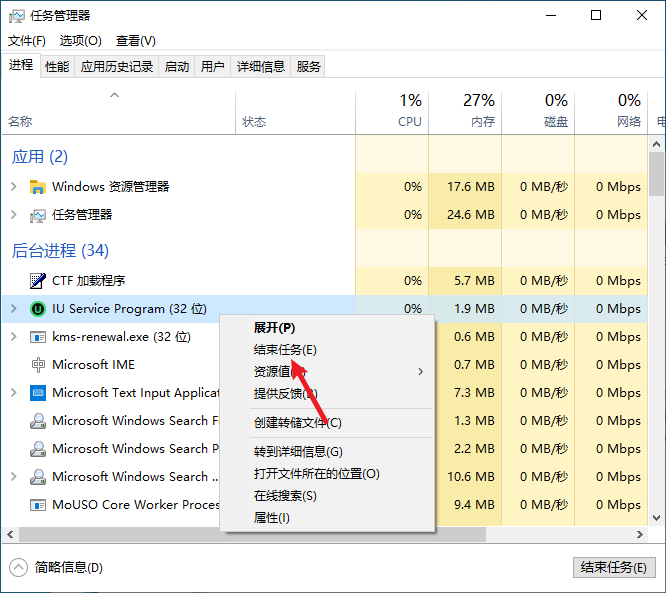Viewport: 666px width, 593px height.
Task: Click the Task Manager title bar icon
Action: 17,16
